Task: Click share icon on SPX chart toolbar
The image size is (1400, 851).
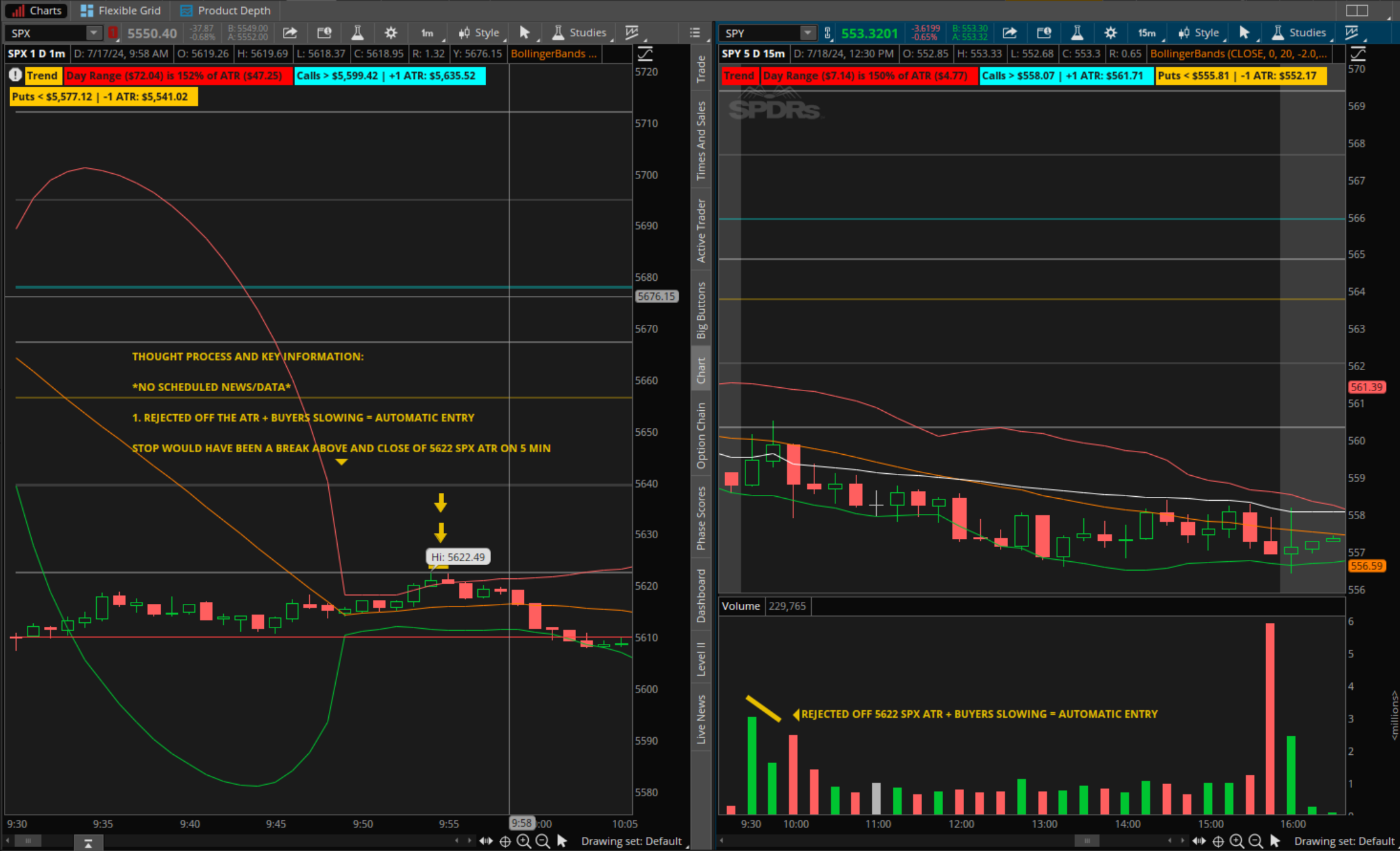Action: pyautogui.click(x=290, y=32)
